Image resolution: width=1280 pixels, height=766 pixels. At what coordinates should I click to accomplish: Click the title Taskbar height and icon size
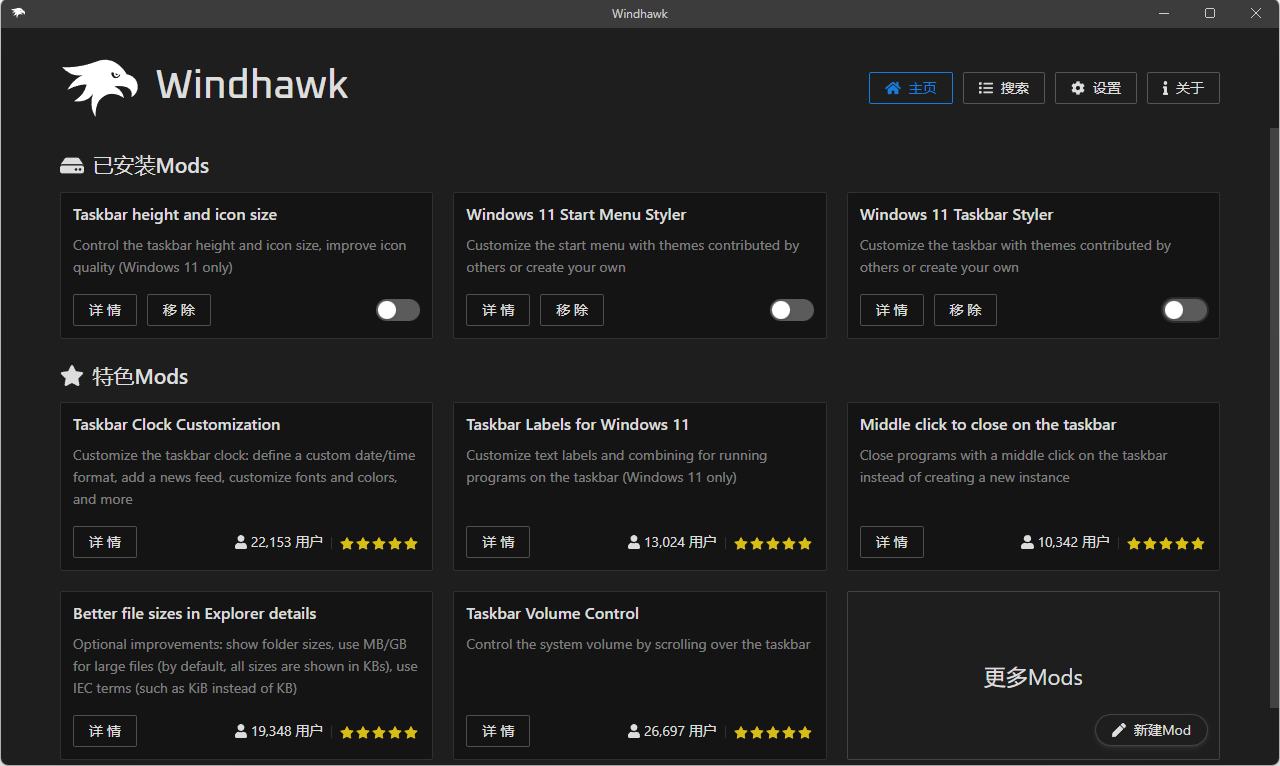175,215
